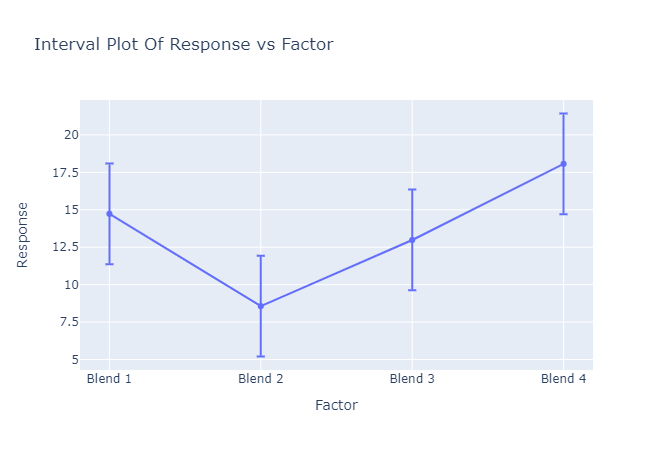Click the upper error bar cap for Blend 1
The image size is (672, 450).
click(110, 163)
